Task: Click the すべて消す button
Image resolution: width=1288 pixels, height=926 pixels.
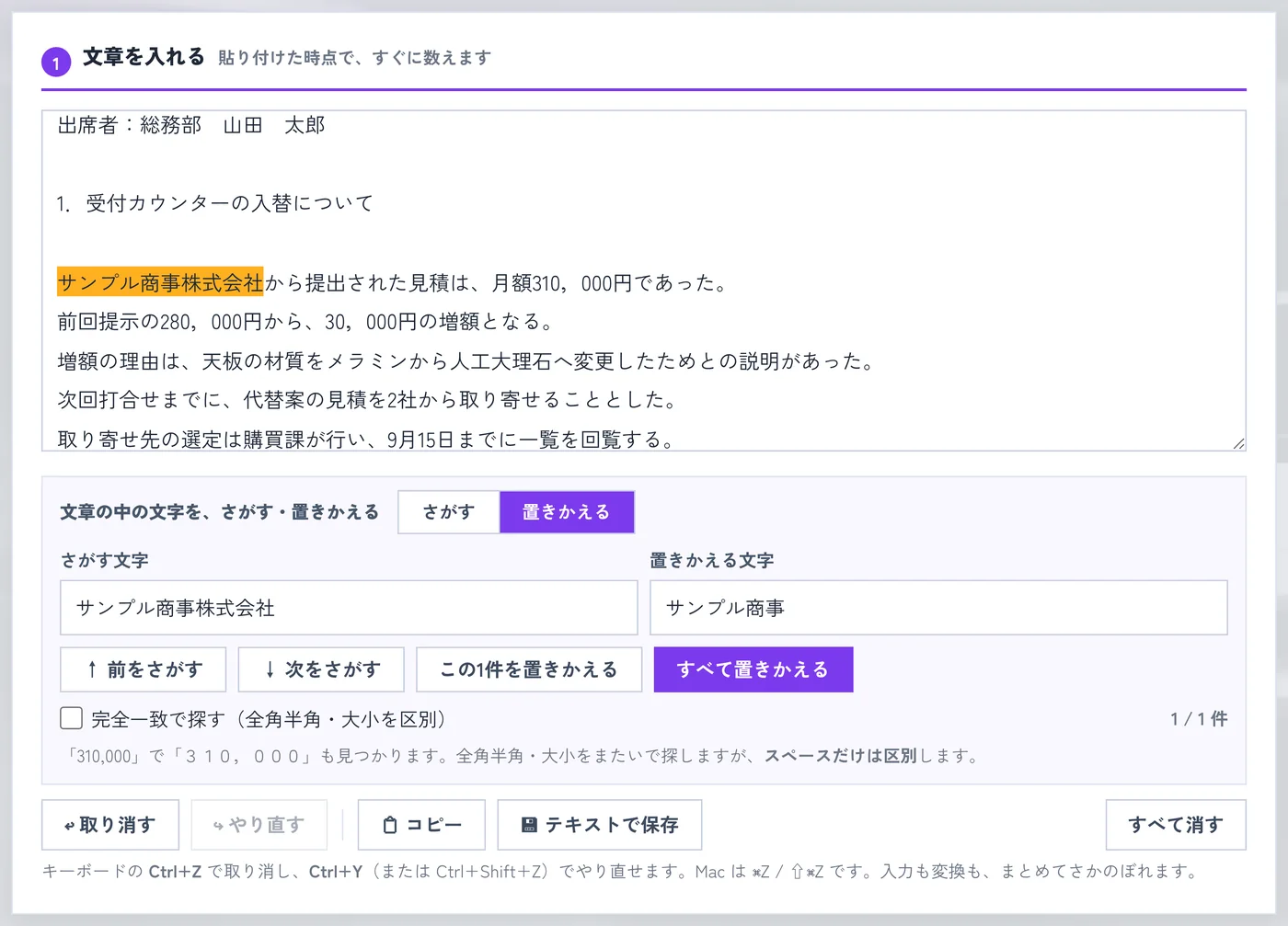Action: (x=1176, y=825)
